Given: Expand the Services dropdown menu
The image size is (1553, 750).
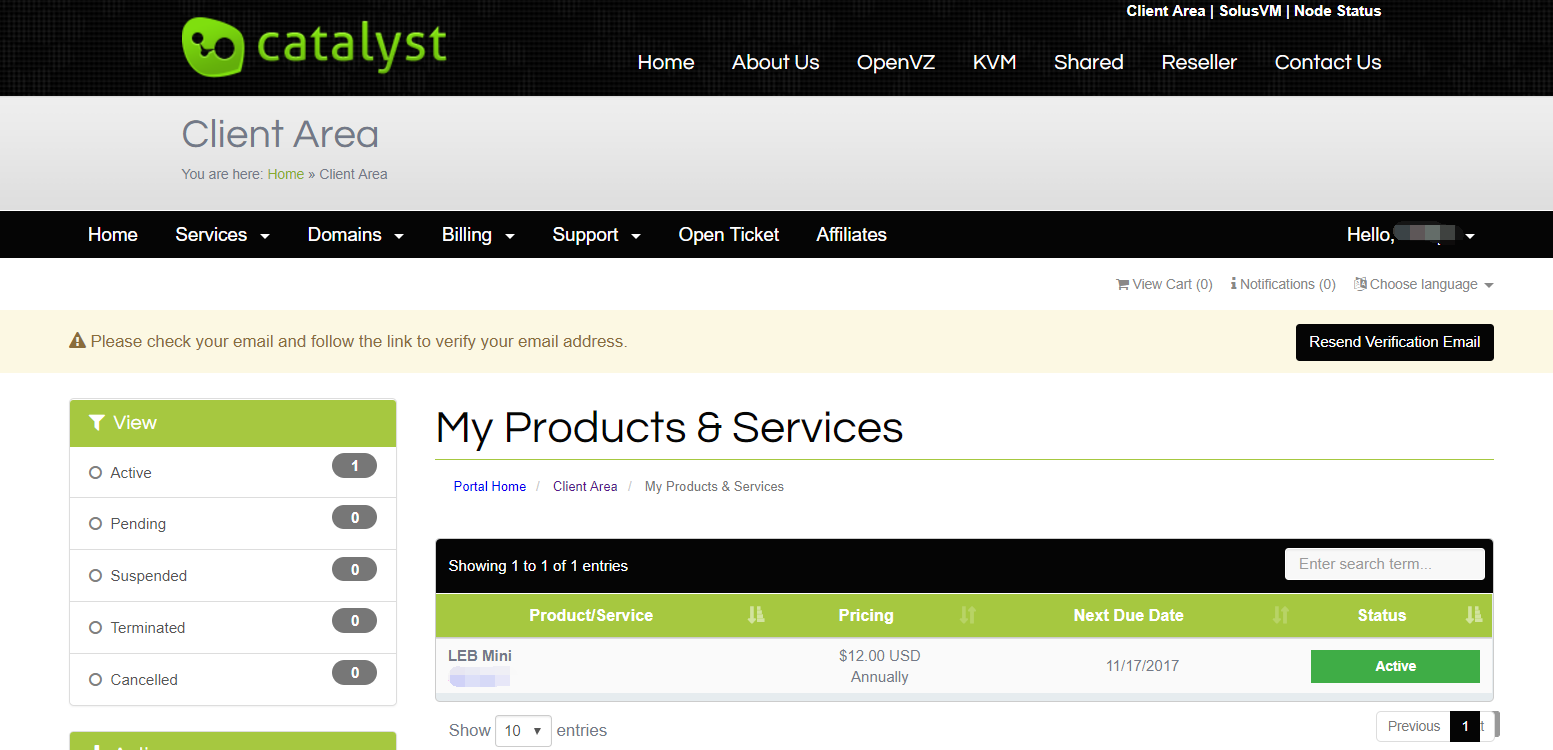Looking at the screenshot, I should (222, 235).
